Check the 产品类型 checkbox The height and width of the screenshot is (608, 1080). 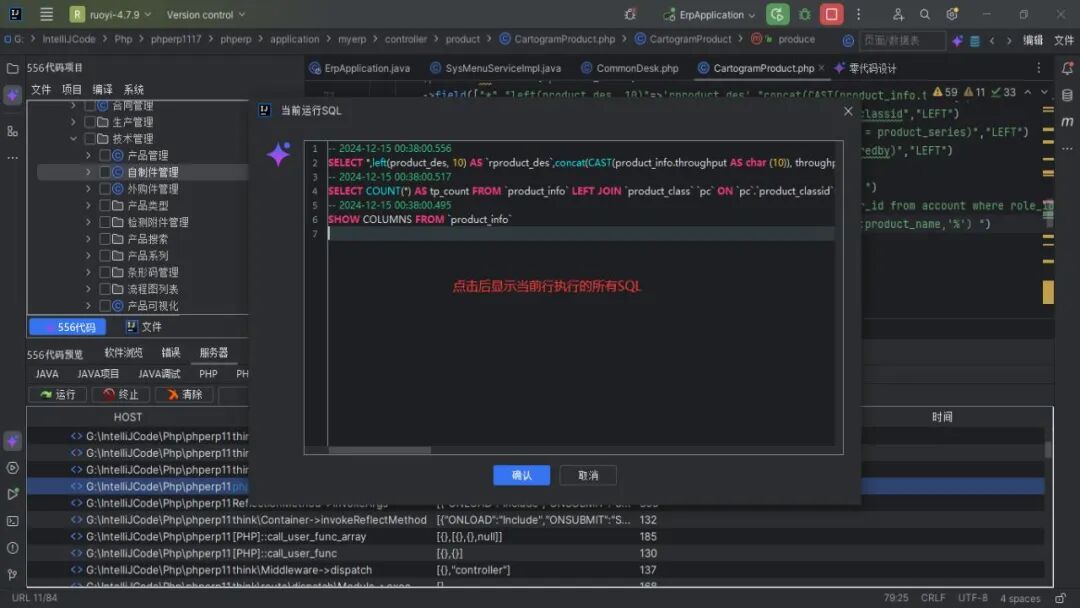[105, 205]
